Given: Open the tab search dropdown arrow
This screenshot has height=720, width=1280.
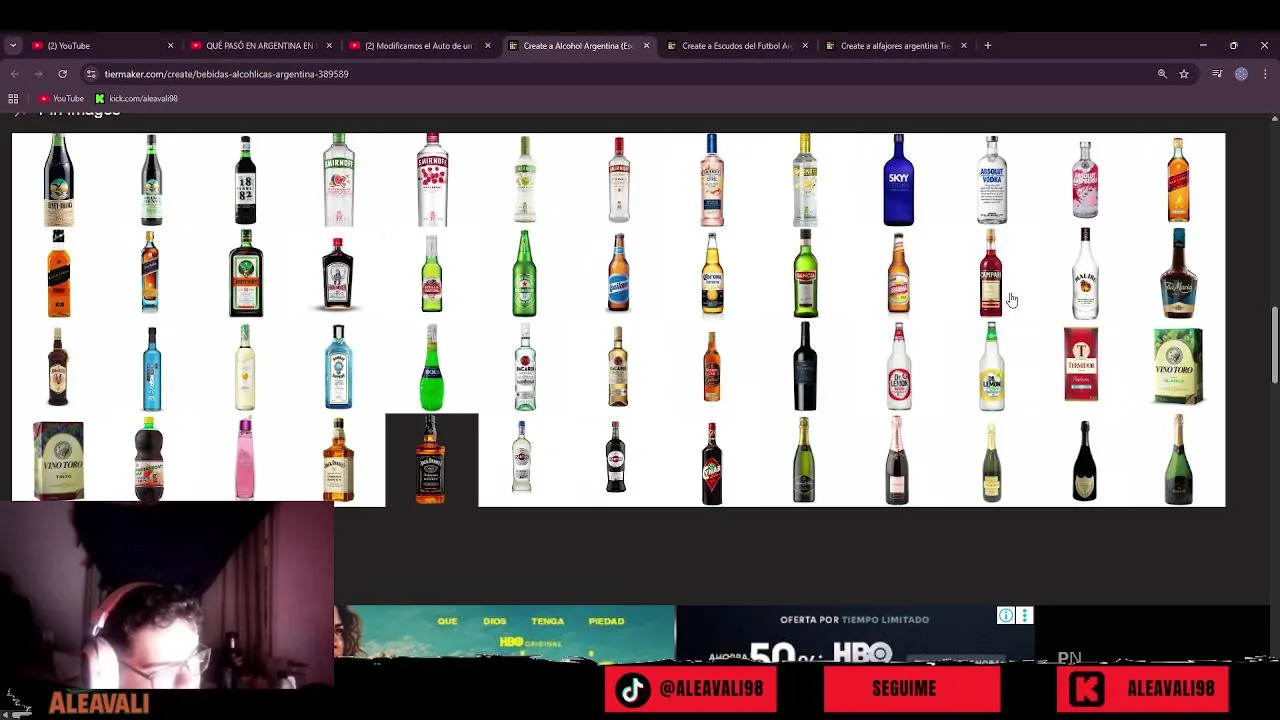Looking at the screenshot, I should [13, 45].
